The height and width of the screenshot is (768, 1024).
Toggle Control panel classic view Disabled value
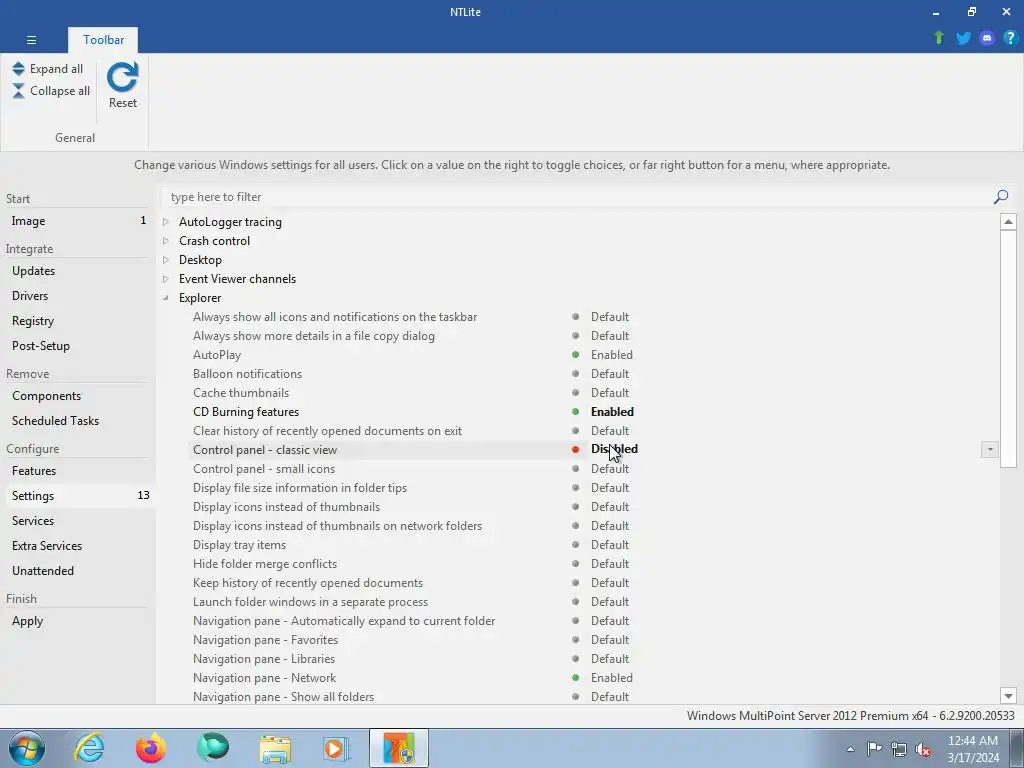pos(614,449)
